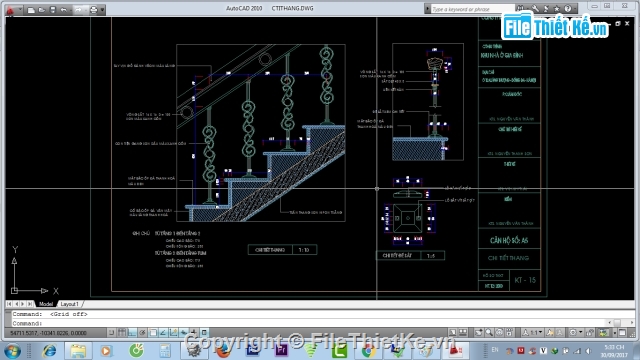This screenshot has width=640, height=360.
Task: Open Firefox from taskbar
Action: pyautogui.click(x=224, y=351)
